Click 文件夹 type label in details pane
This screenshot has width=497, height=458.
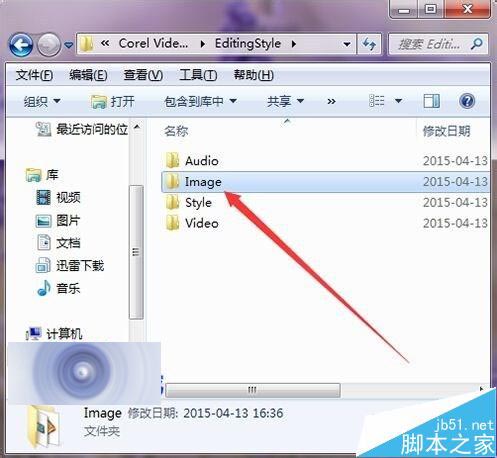102,431
